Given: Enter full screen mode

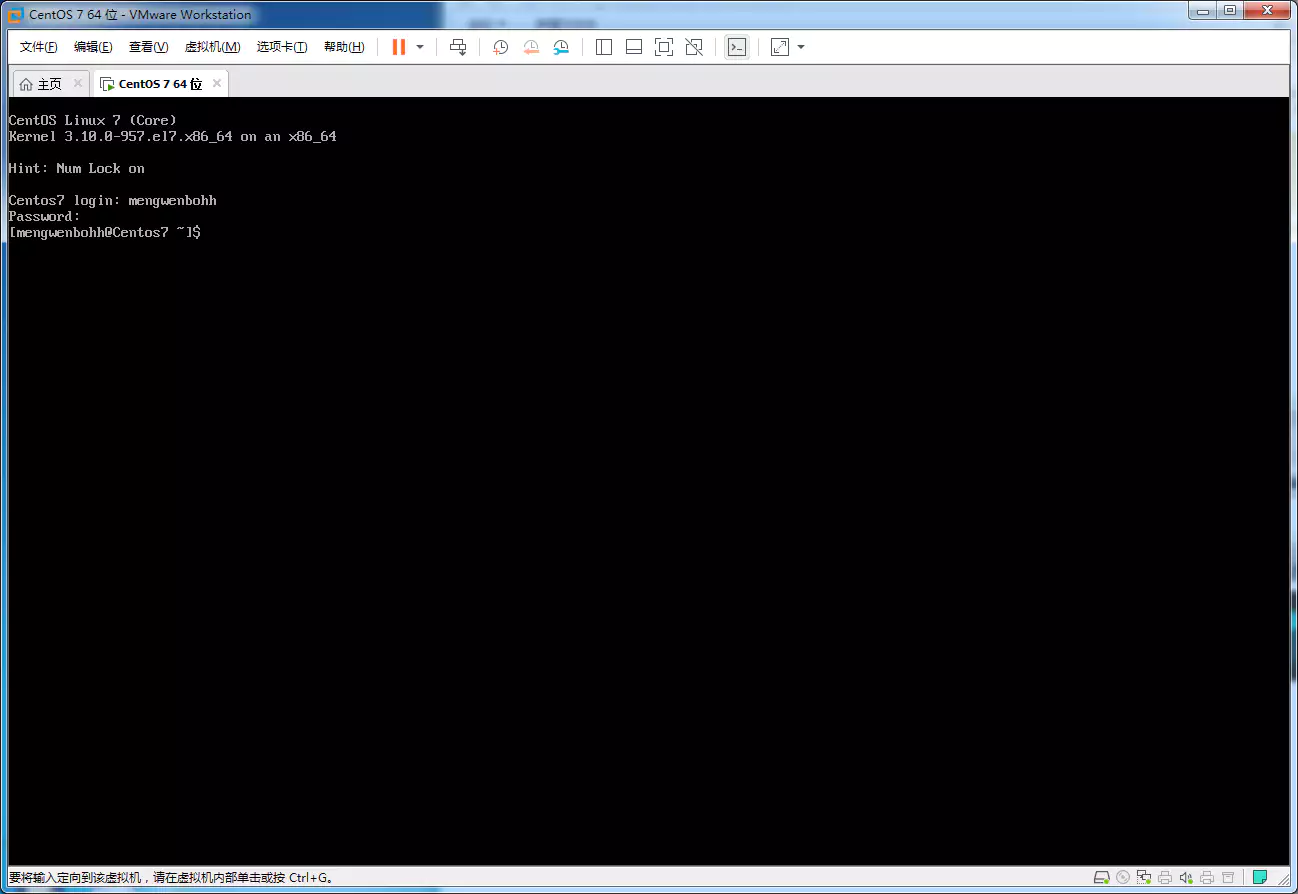Looking at the screenshot, I should tap(663, 46).
